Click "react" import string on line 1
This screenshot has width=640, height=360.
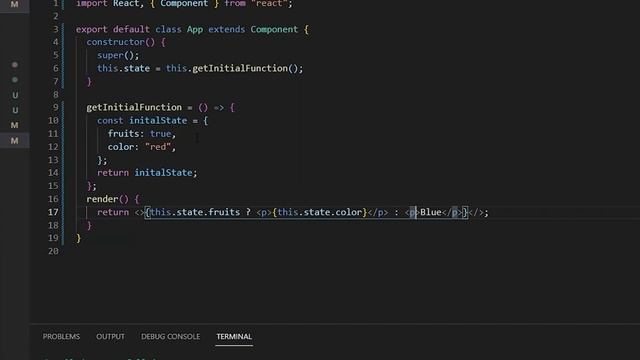pyautogui.click(x=269, y=4)
